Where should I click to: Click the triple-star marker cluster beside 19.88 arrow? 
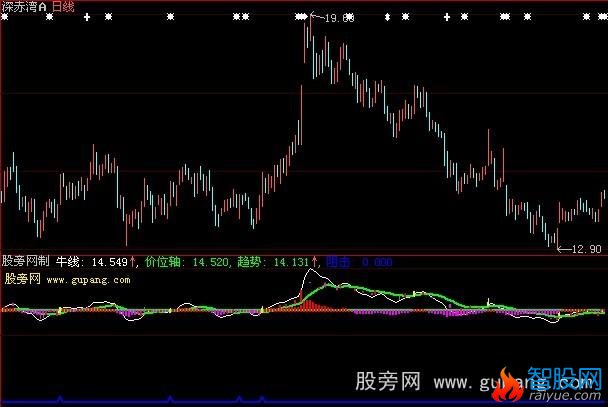click(301, 17)
